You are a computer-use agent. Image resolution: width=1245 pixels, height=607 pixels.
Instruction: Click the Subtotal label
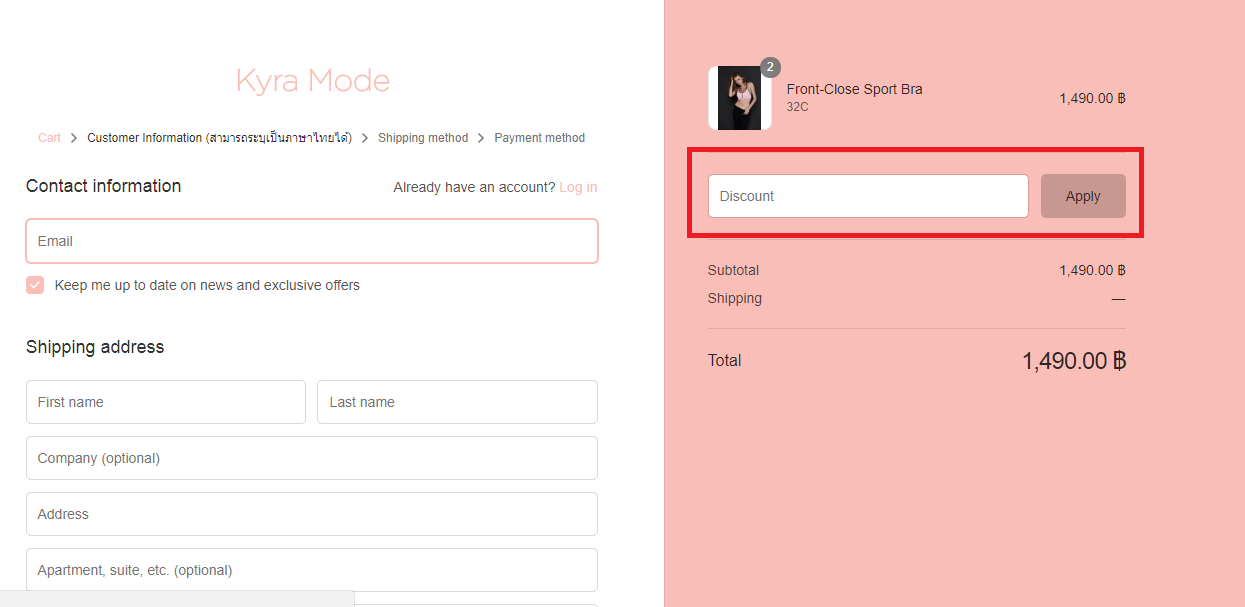[x=733, y=270]
